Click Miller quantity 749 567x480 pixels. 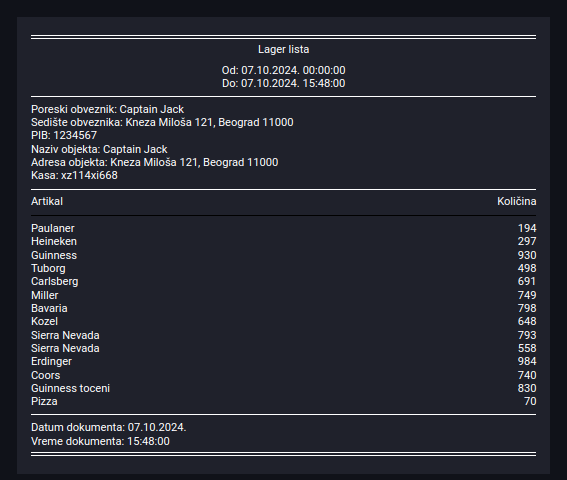pos(527,295)
